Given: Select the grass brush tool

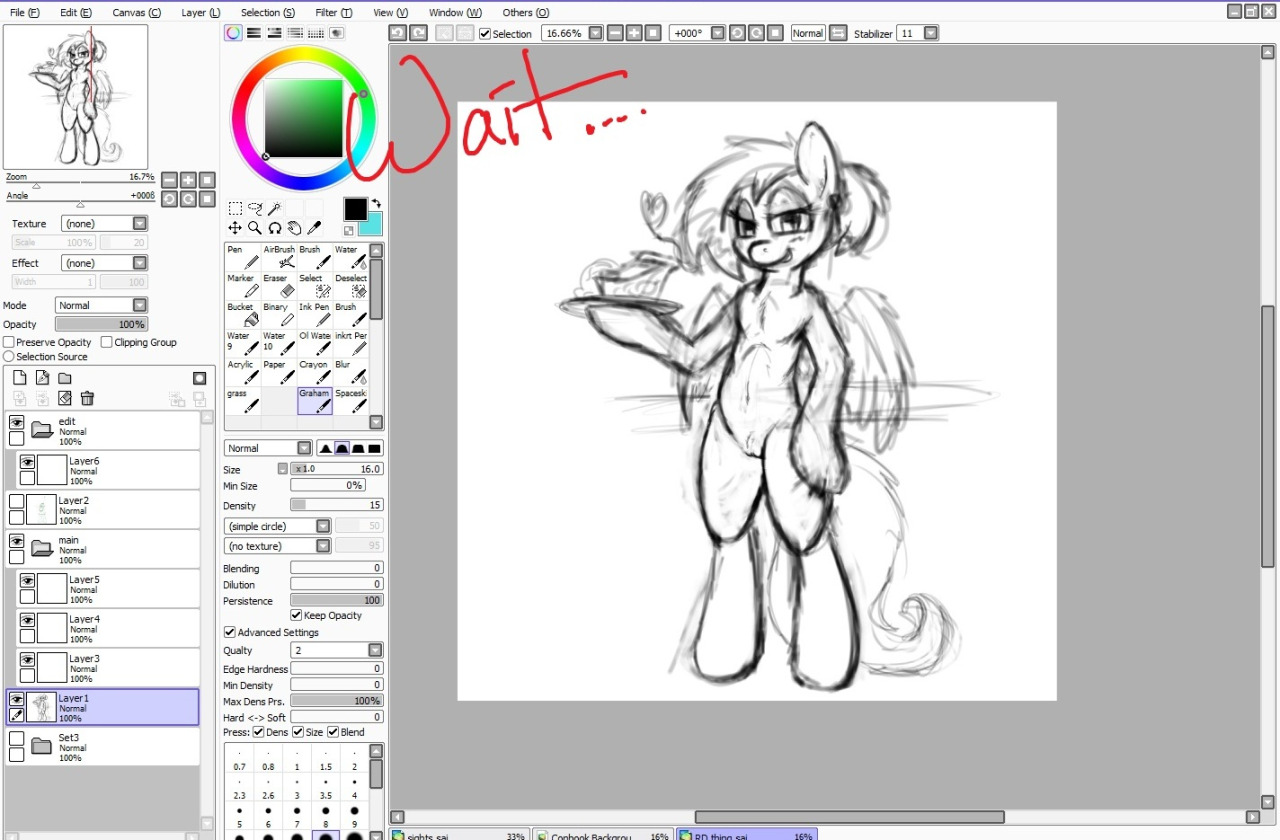Looking at the screenshot, I should tap(242, 401).
